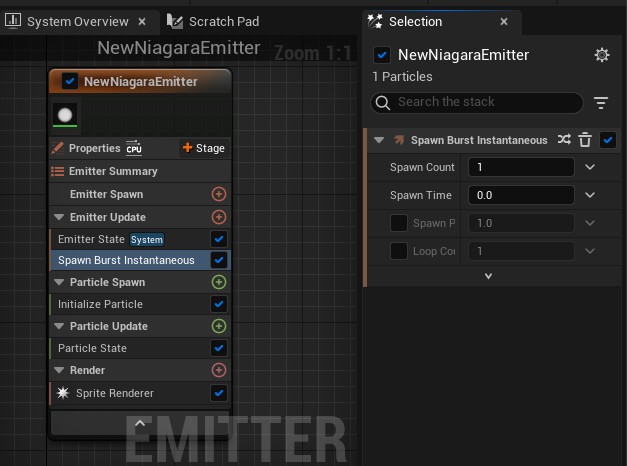627x466 pixels.
Task: Open Spawn Probability dropdown arrow
Action: click(590, 223)
